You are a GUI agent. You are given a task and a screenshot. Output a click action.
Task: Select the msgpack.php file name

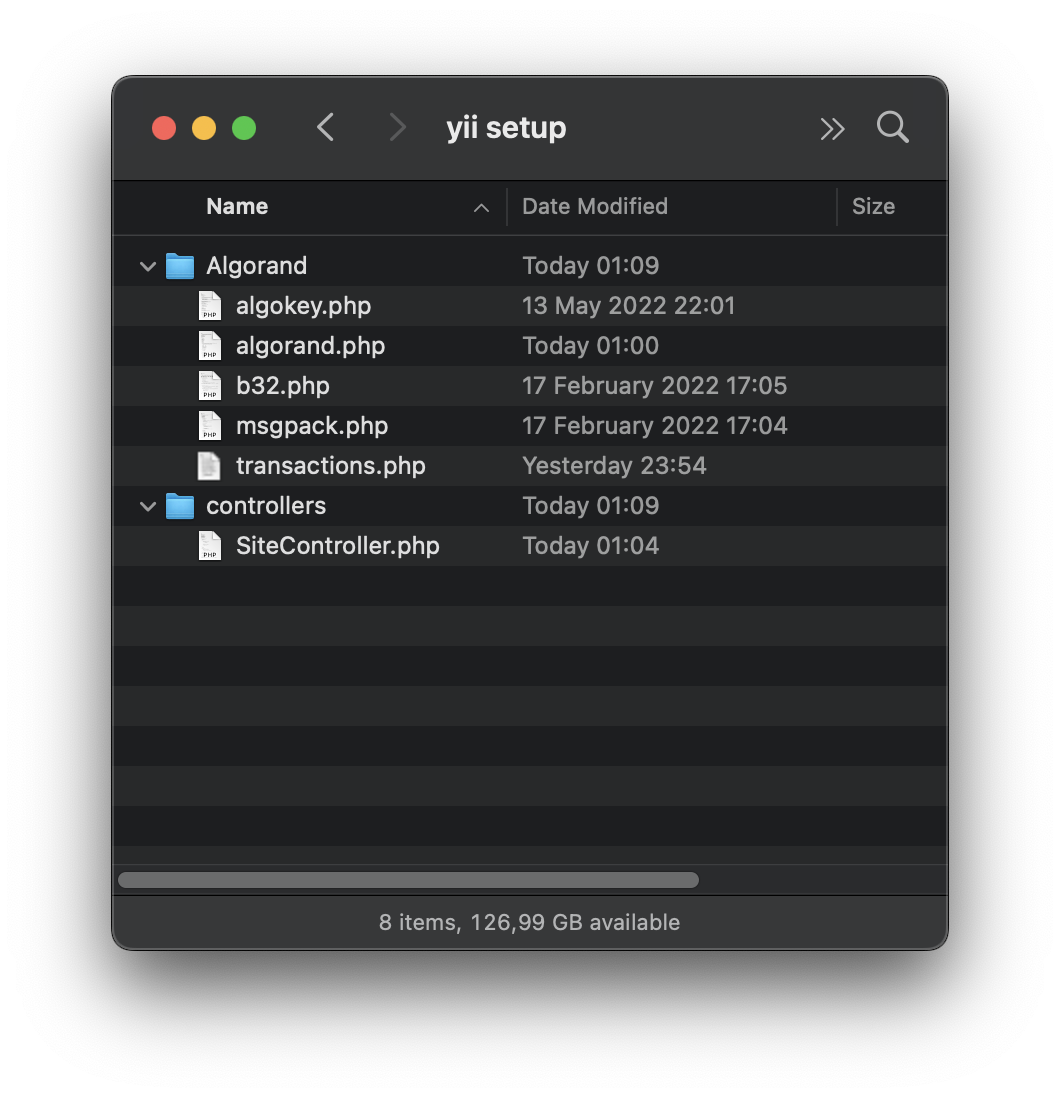(x=312, y=426)
